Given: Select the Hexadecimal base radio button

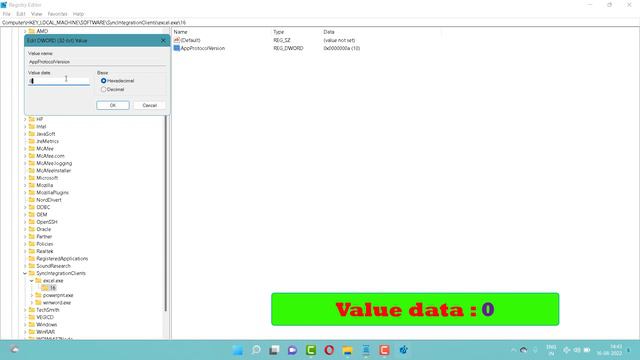Looking at the screenshot, I should point(104,81).
